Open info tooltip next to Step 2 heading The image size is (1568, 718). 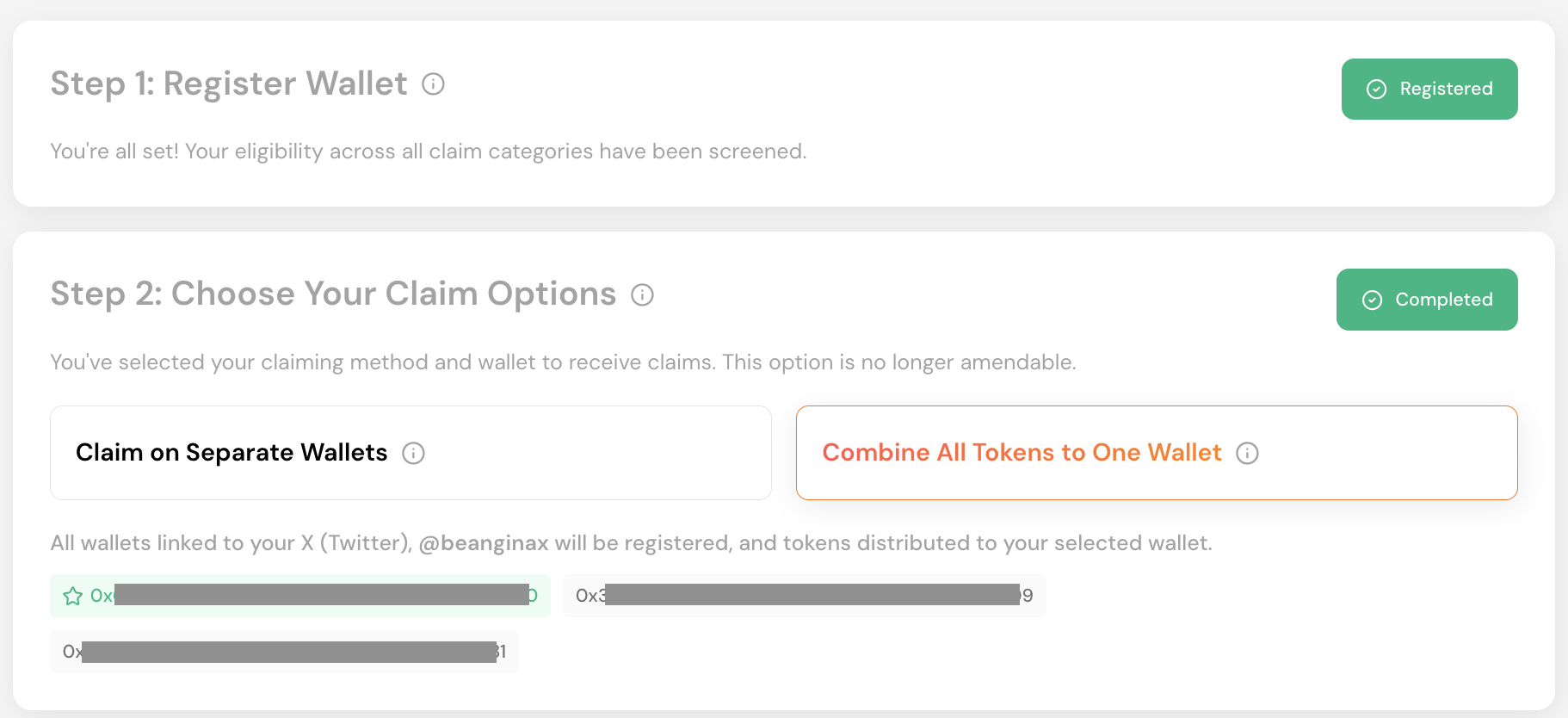(x=642, y=295)
